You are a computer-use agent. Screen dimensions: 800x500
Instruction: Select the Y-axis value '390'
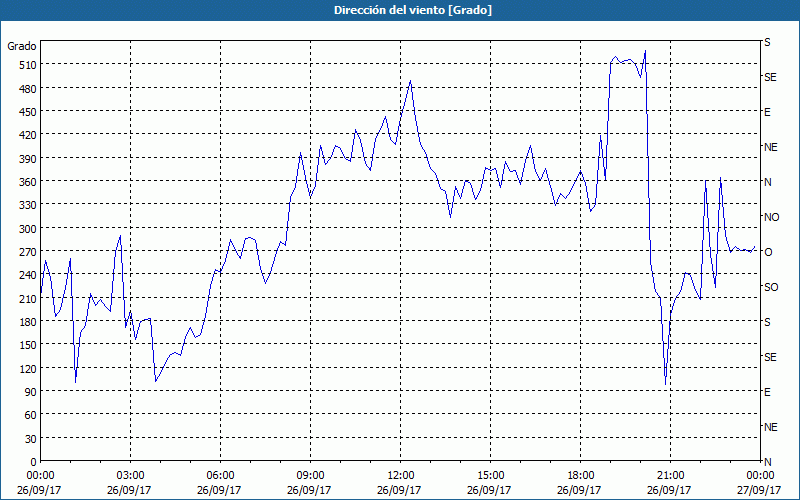coord(28,159)
